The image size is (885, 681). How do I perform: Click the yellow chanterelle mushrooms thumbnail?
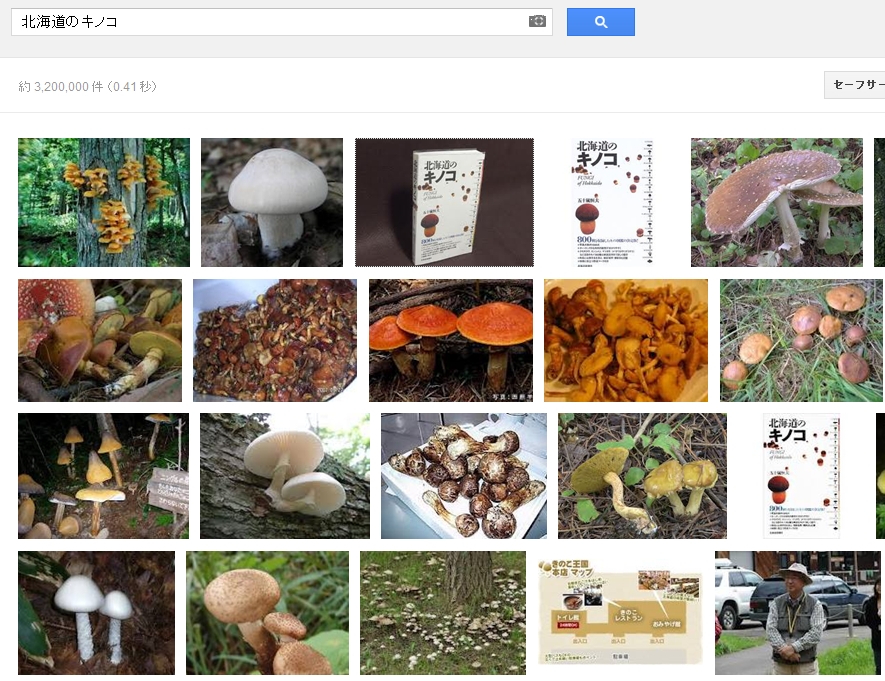tap(626, 340)
